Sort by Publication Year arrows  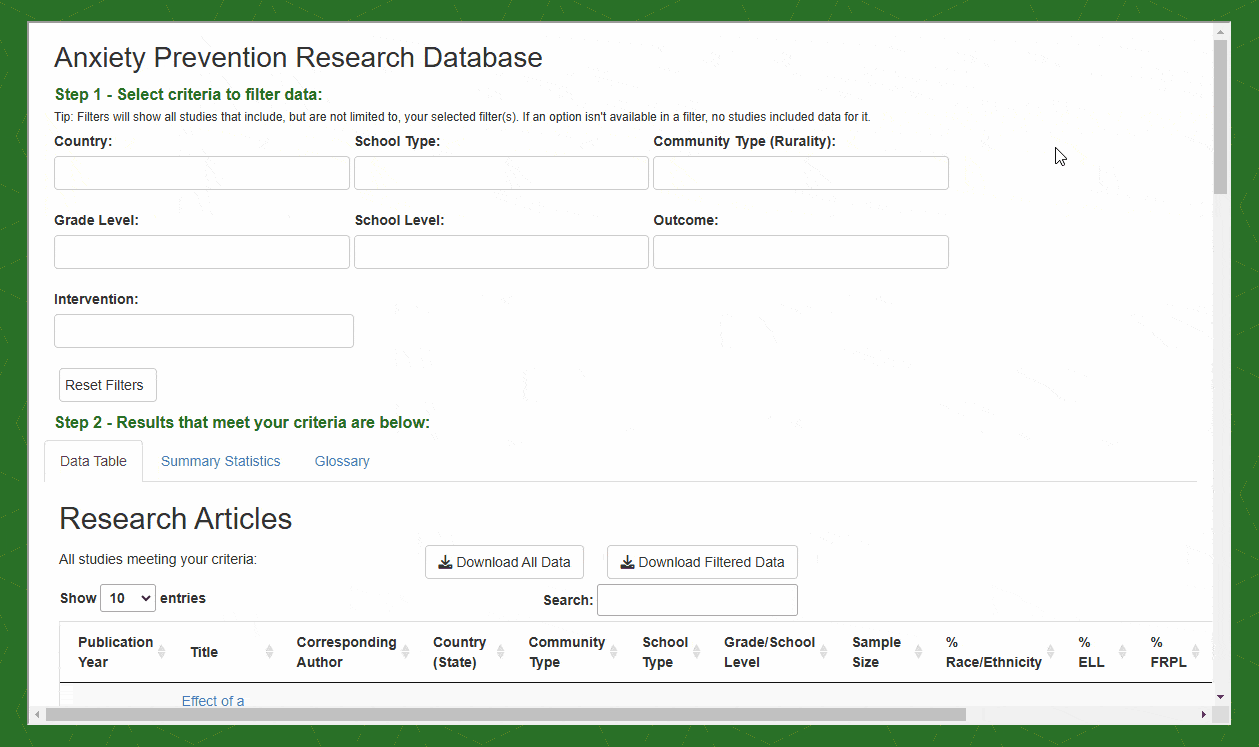pos(162,652)
